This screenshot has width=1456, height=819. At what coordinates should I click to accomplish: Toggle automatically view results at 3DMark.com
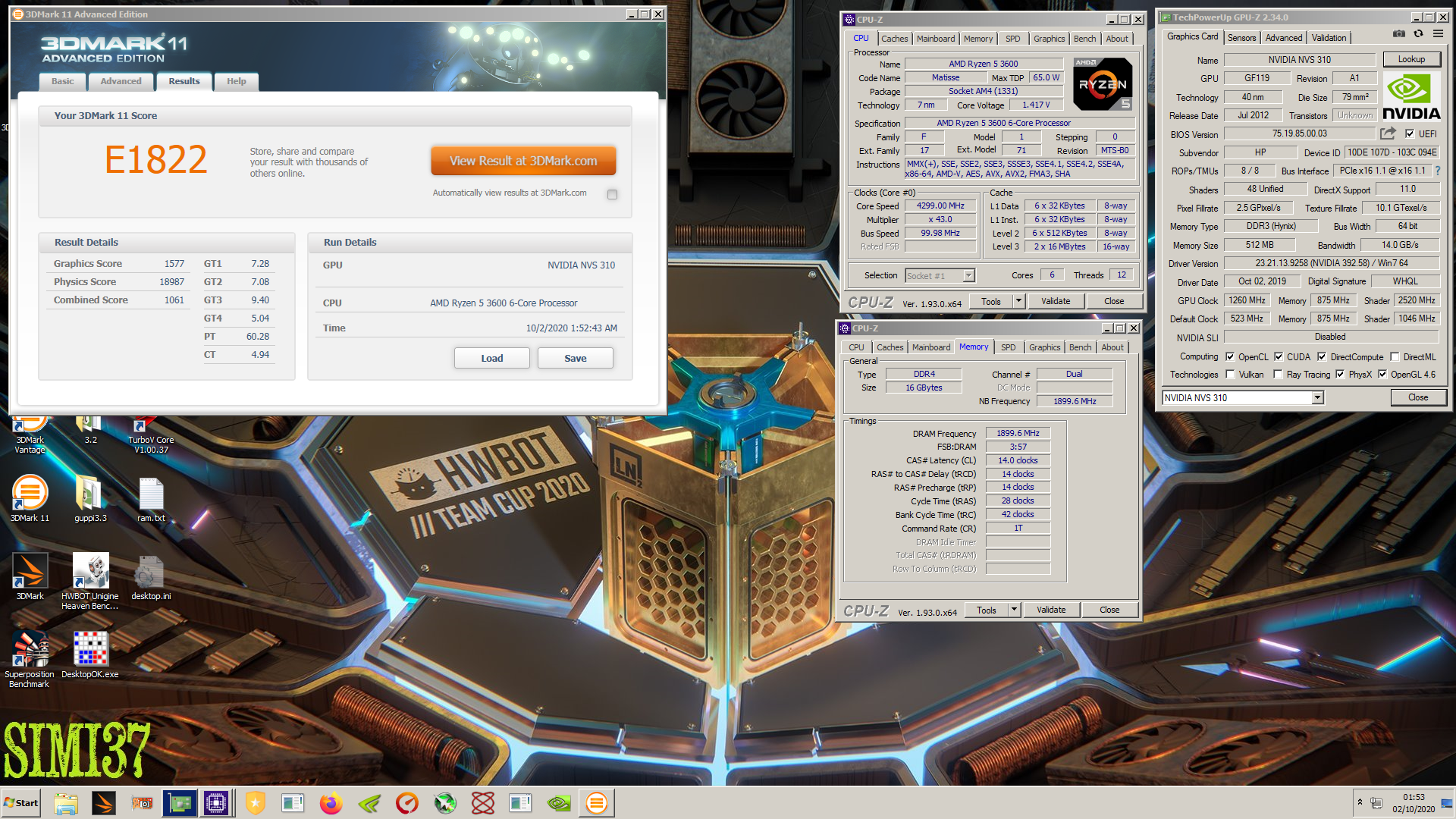(612, 194)
